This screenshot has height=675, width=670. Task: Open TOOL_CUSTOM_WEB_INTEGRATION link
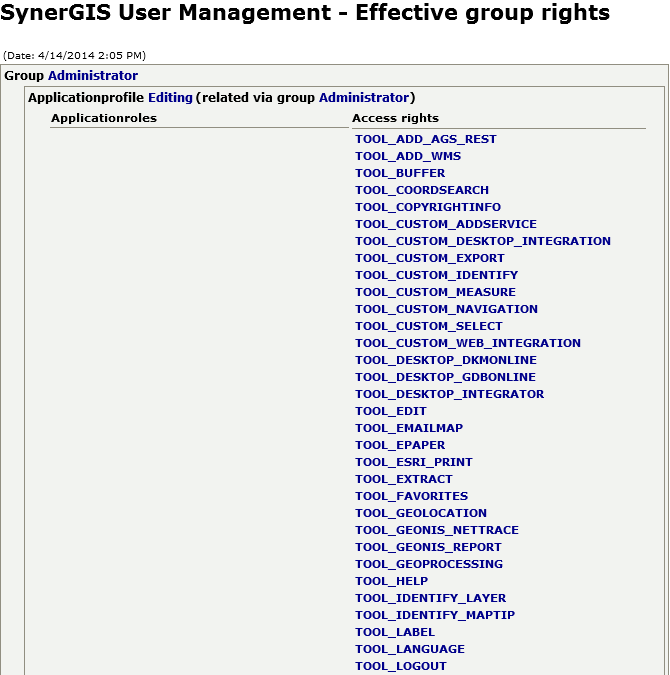coord(468,343)
